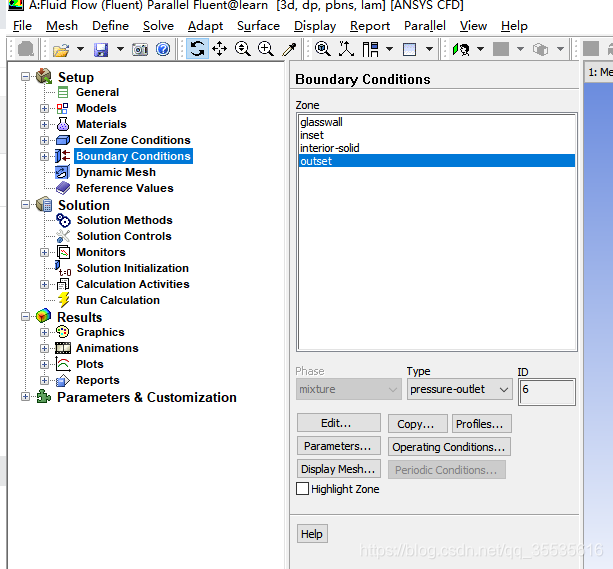Click the open file folder toolbar icon
The width and height of the screenshot is (613, 569).
tap(61, 50)
